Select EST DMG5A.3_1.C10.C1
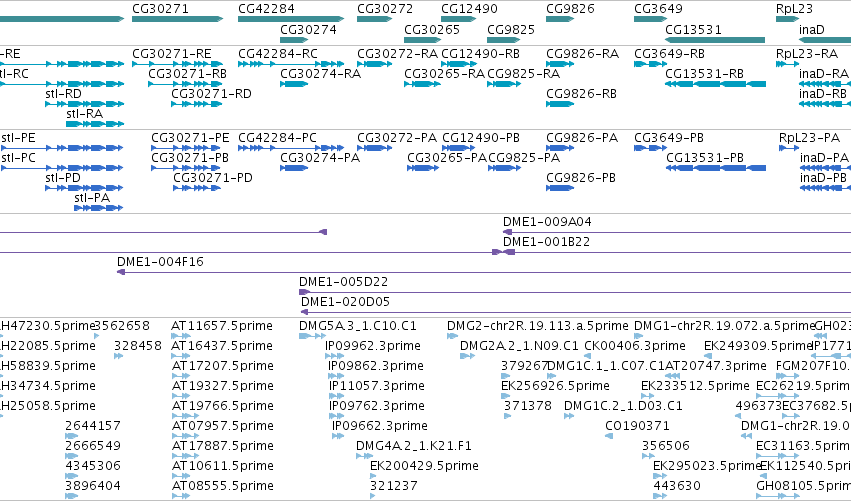Viewport: 851px width, 501px height. pyautogui.click(x=312, y=336)
